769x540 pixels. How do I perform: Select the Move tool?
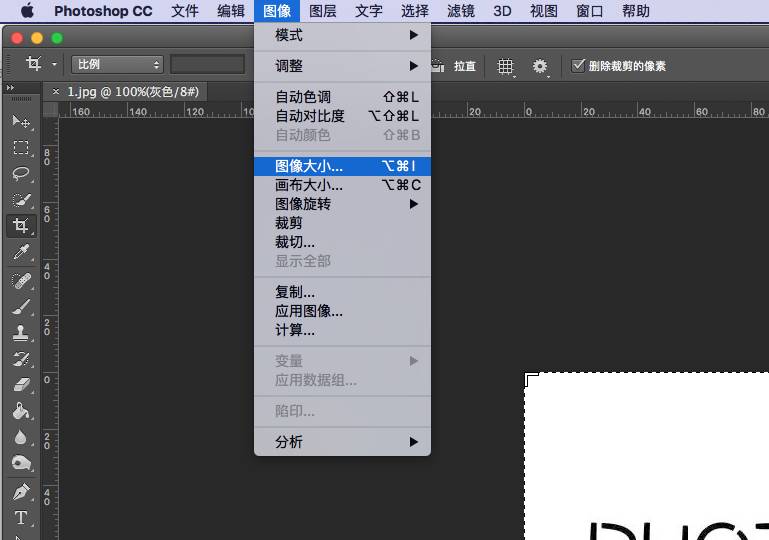pyautogui.click(x=21, y=121)
